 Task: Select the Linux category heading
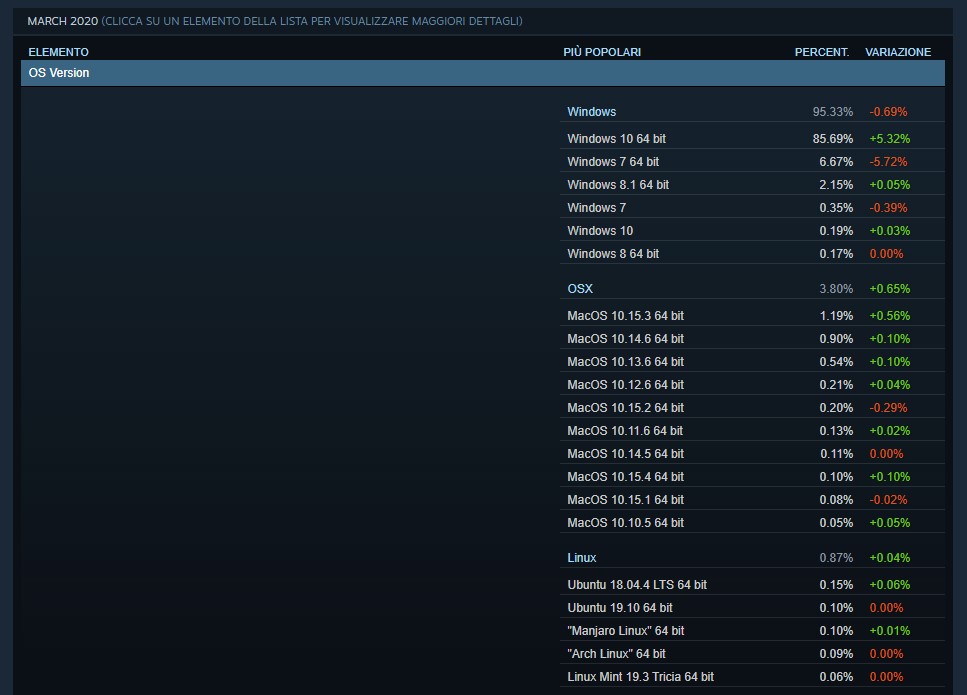(x=582, y=557)
